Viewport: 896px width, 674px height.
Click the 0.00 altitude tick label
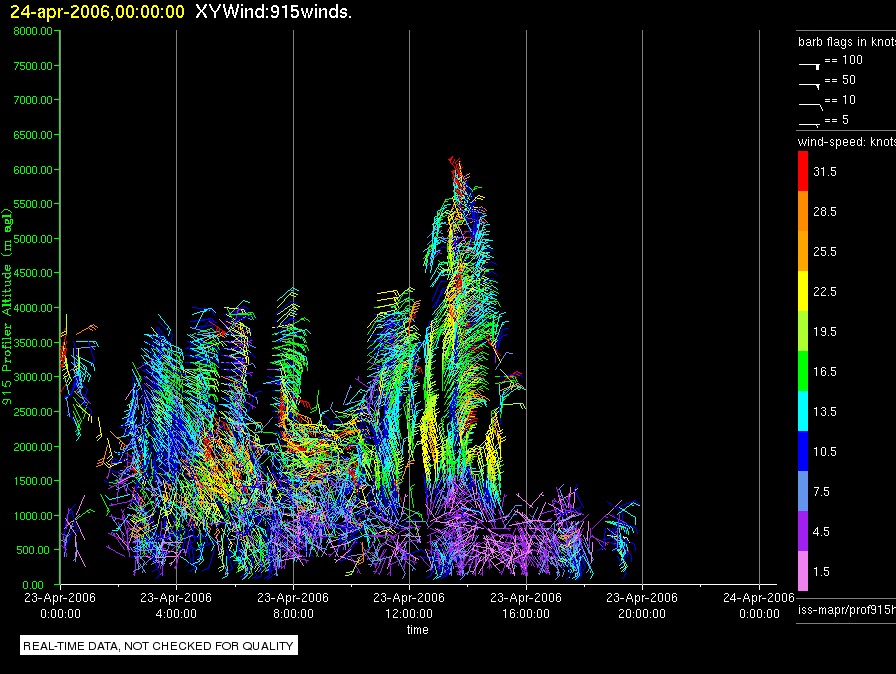pyautogui.click(x=33, y=585)
